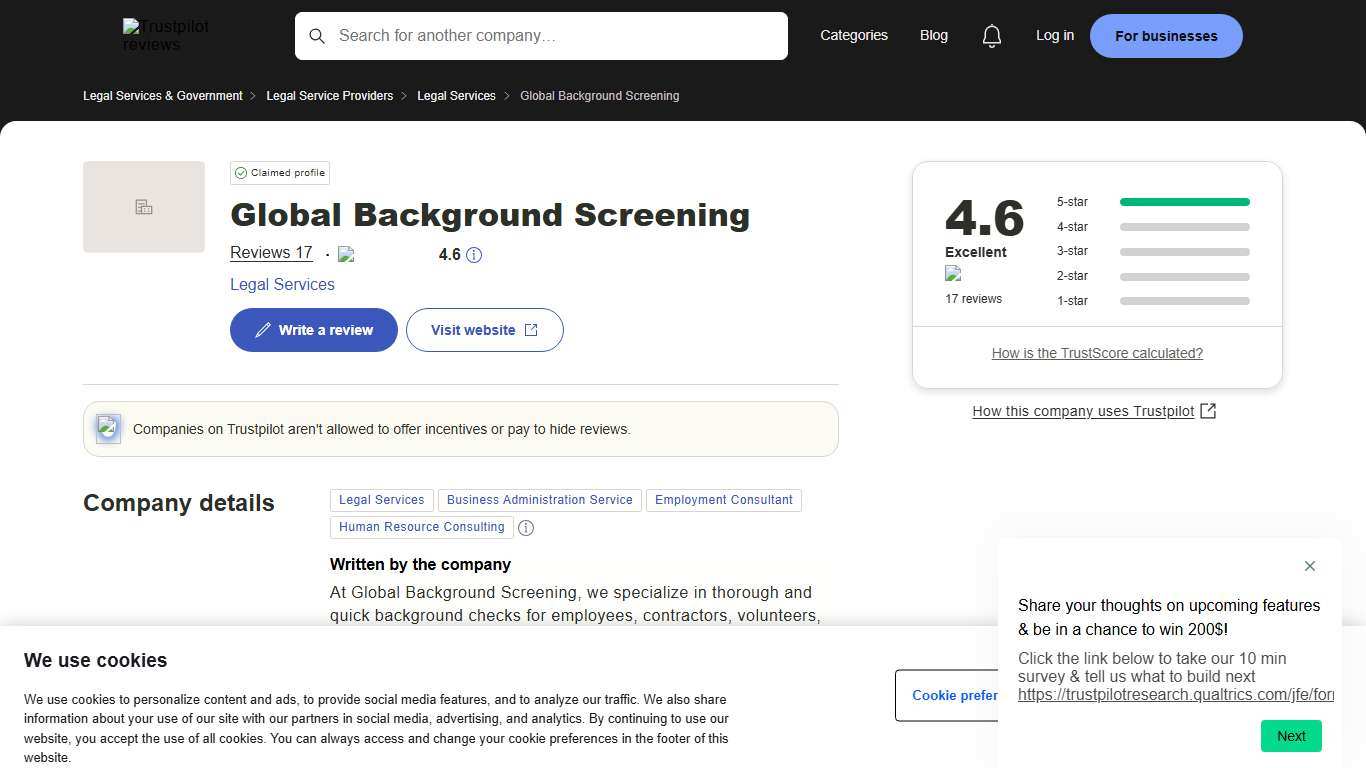
Task: Open the Categories menu
Action: (x=853, y=35)
